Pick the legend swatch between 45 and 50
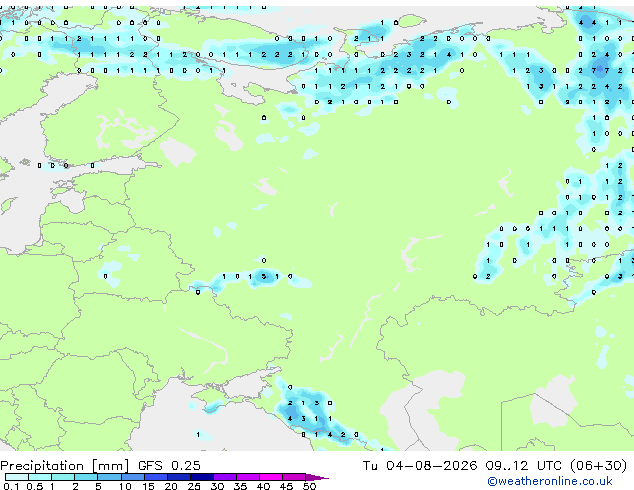Image resolution: width=634 pixels, height=490 pixels. click(294, 477)
